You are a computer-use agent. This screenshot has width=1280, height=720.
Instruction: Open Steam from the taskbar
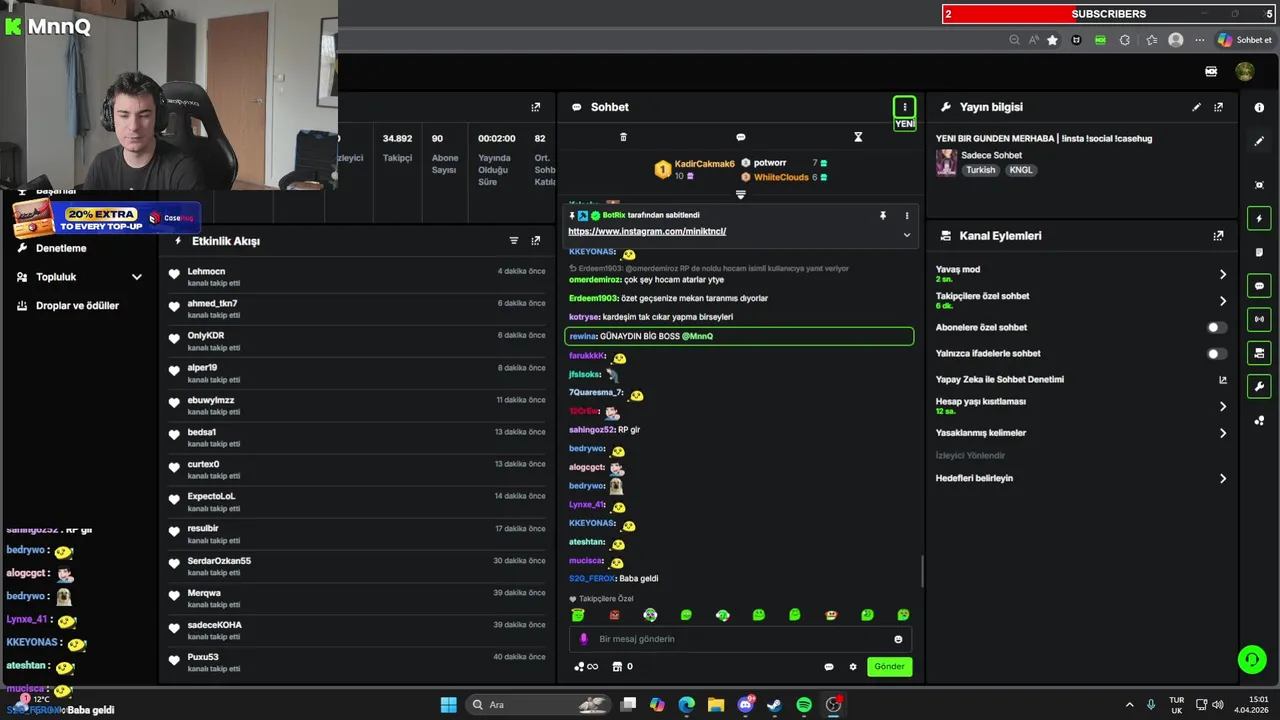pyautogui.click(x=774, y=705)
